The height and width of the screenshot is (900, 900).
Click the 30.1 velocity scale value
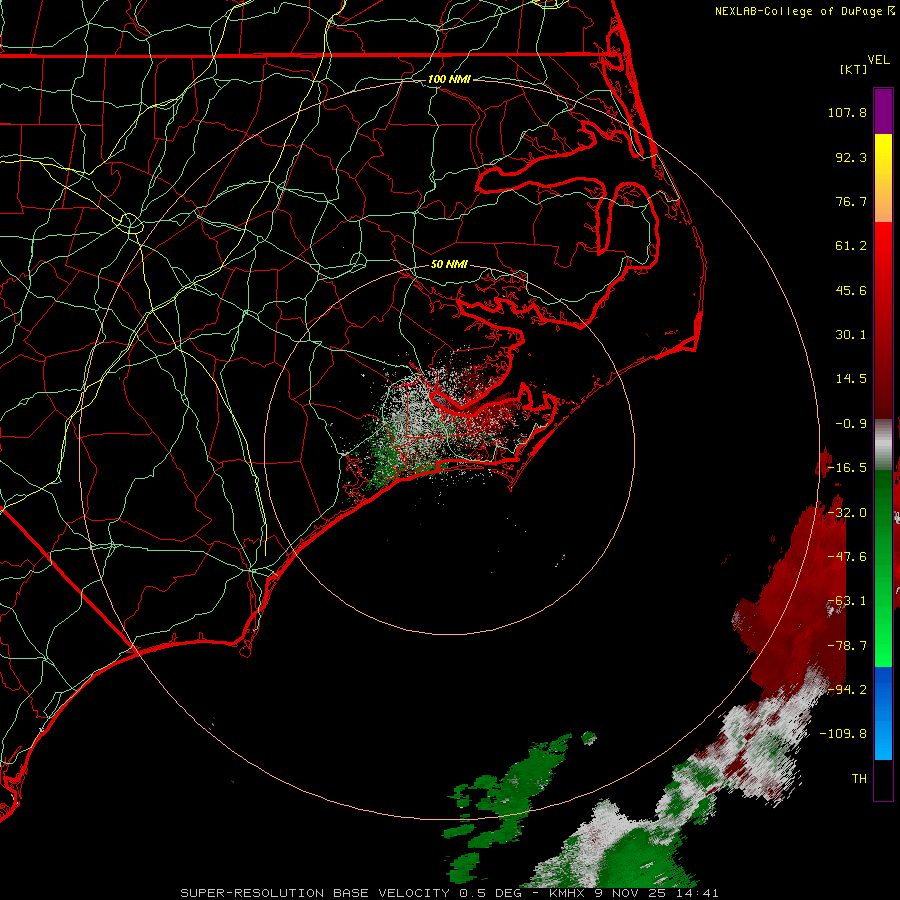[x=851, y=335]
